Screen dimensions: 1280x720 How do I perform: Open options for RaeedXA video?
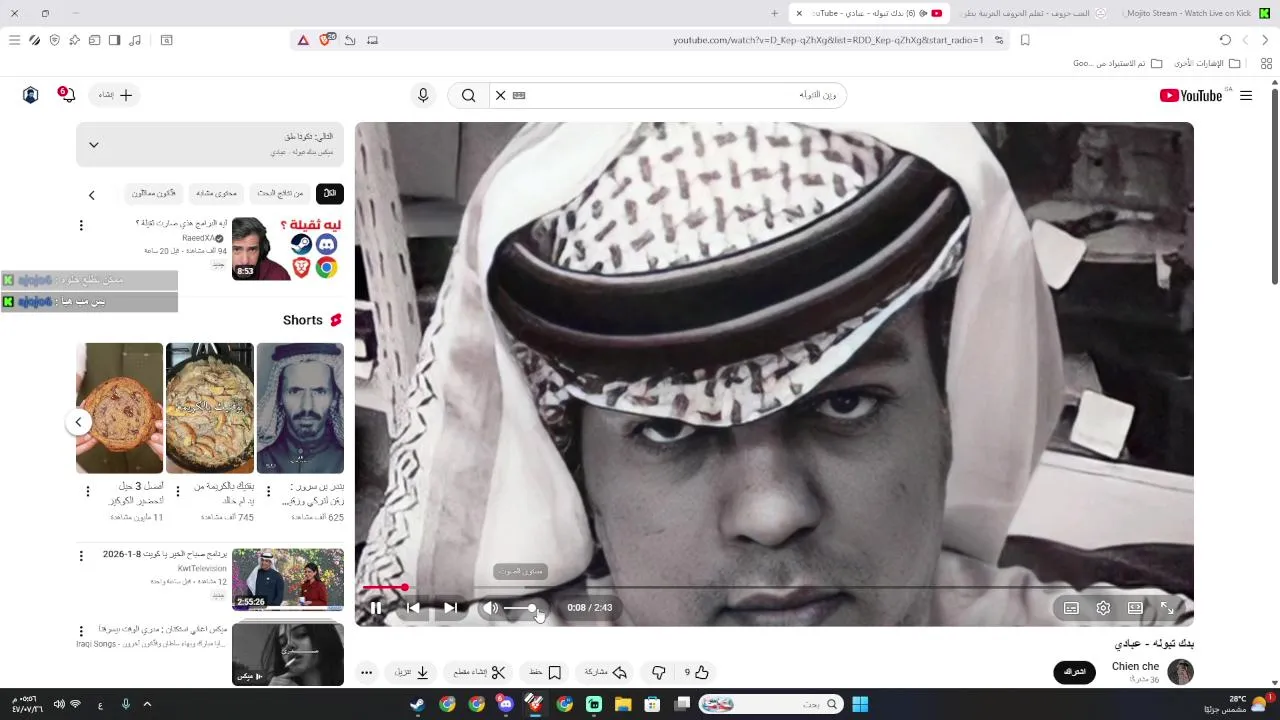pyautogui.click(x=81, y=226)
